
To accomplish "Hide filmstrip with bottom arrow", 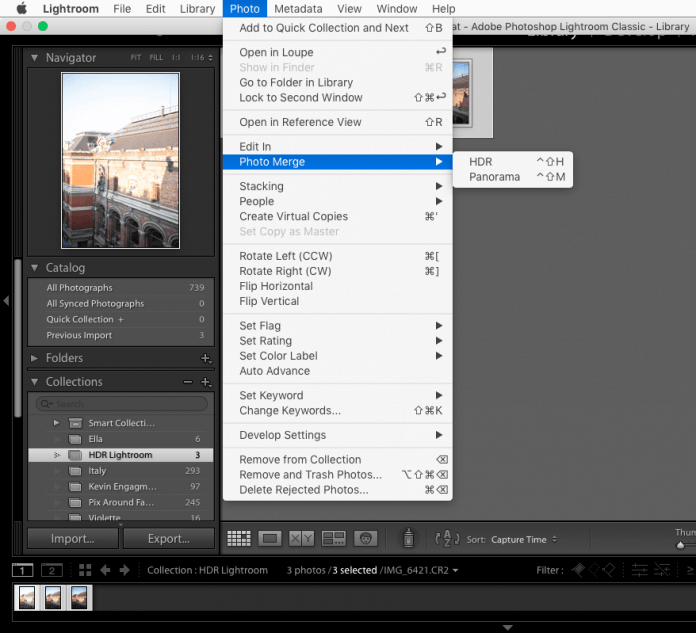I will [508, 627].
